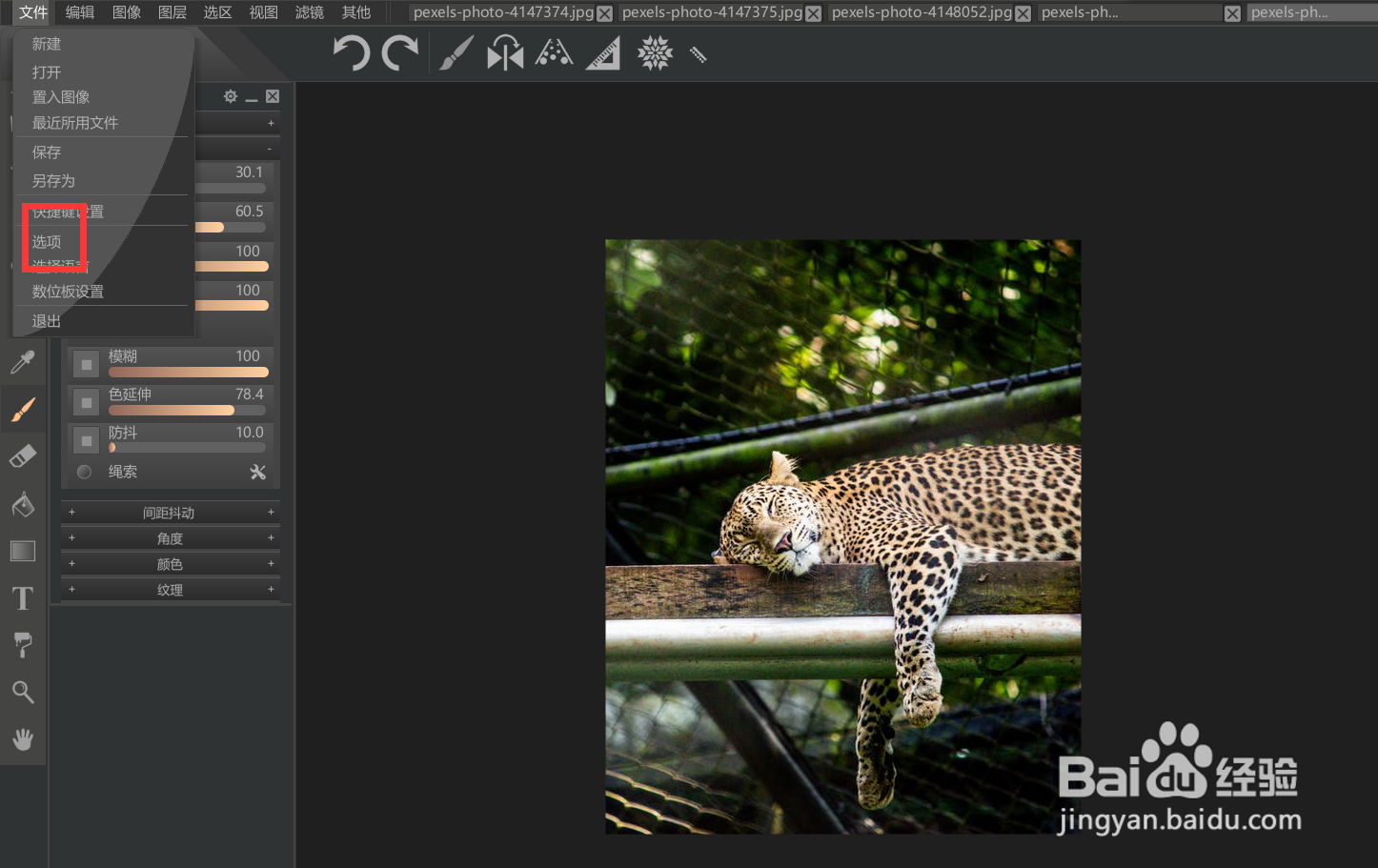Expand the 间距抖动 section

[x=171, y=513]
